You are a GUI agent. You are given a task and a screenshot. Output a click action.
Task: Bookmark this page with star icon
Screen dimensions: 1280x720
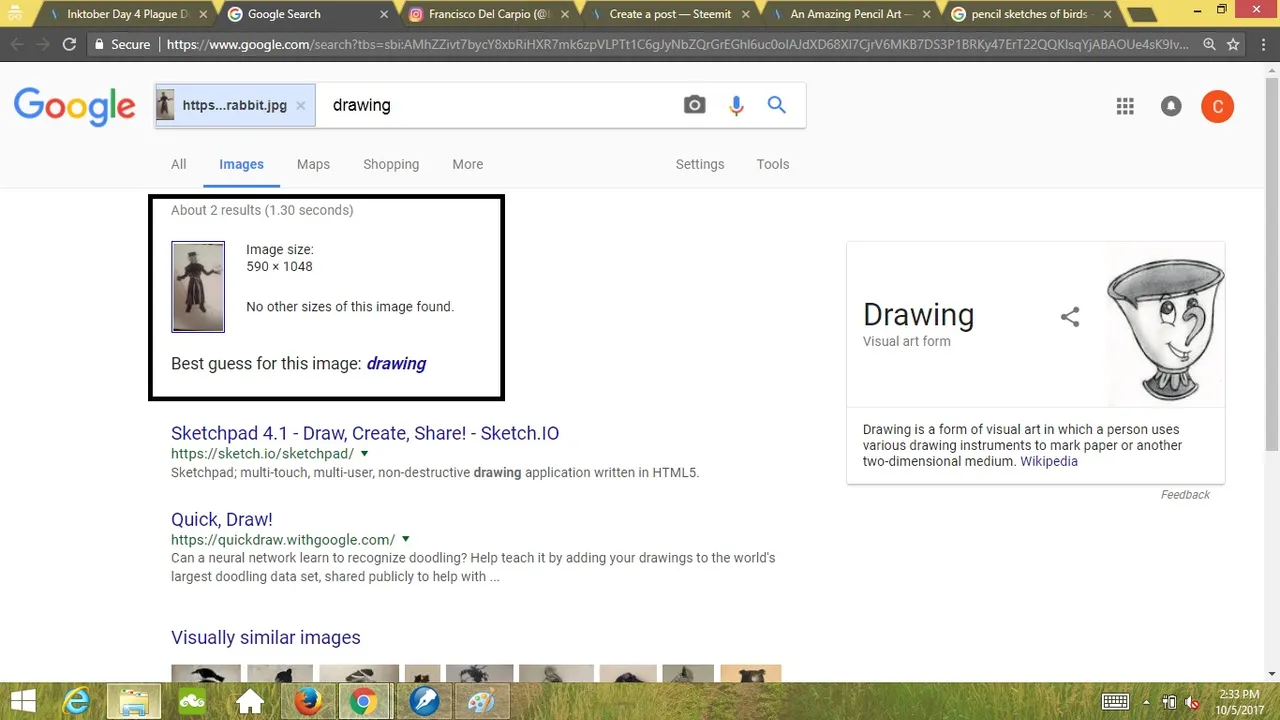point(1233,44)
